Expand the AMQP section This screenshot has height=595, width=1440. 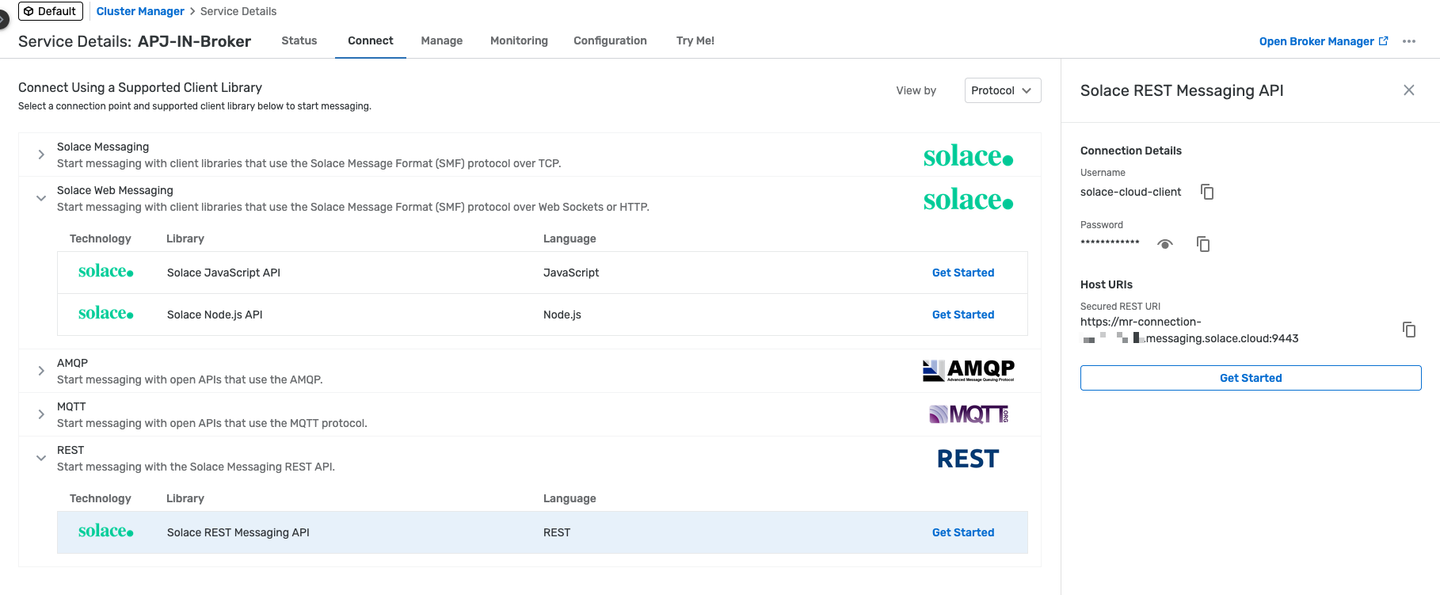[41, 371]
